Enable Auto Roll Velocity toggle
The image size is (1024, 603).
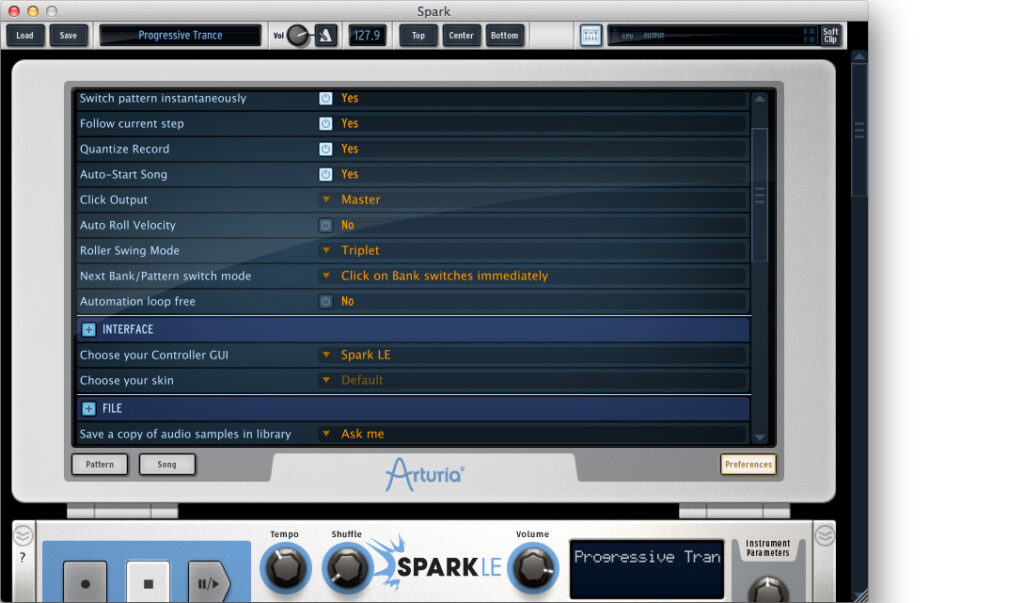325,225
